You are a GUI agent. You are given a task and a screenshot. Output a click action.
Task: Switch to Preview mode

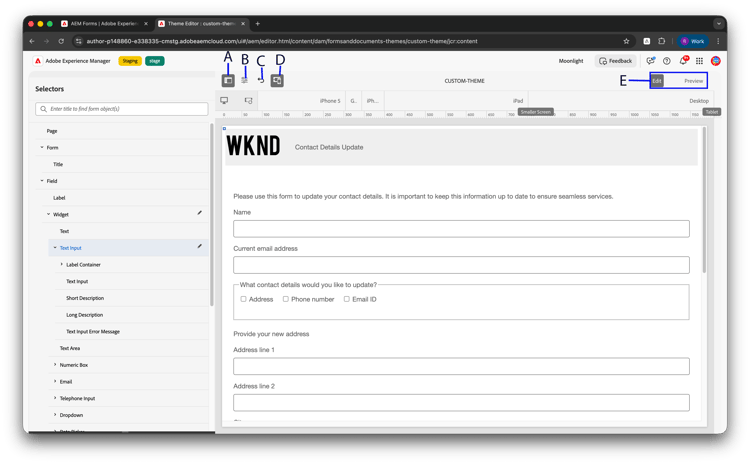pos(694,81)
